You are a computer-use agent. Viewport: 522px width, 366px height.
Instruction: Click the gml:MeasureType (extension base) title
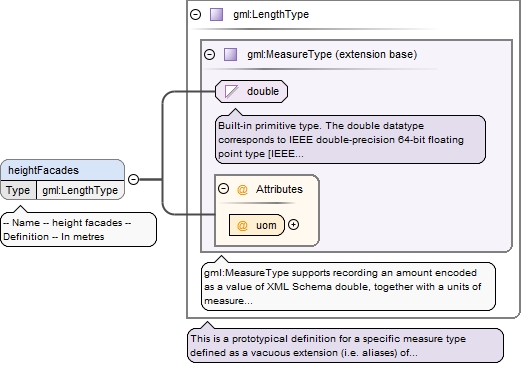click(332, 54)
